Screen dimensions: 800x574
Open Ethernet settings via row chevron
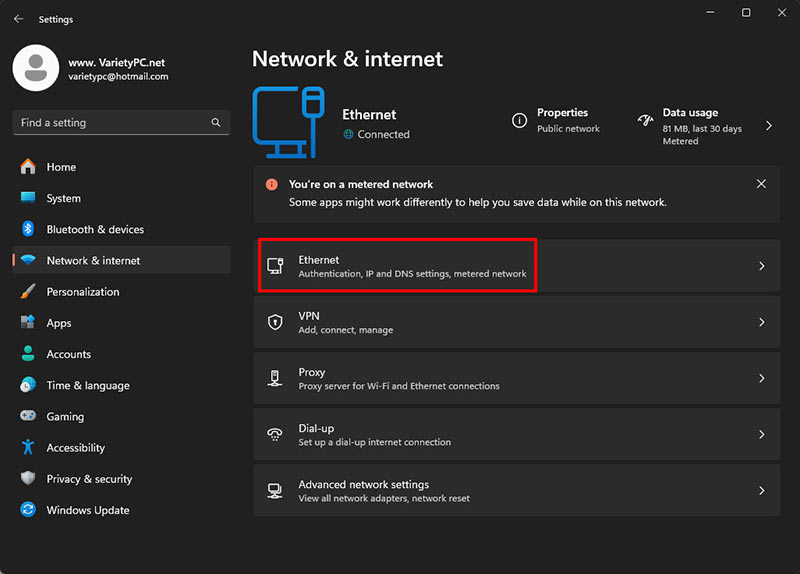(762, 266)
